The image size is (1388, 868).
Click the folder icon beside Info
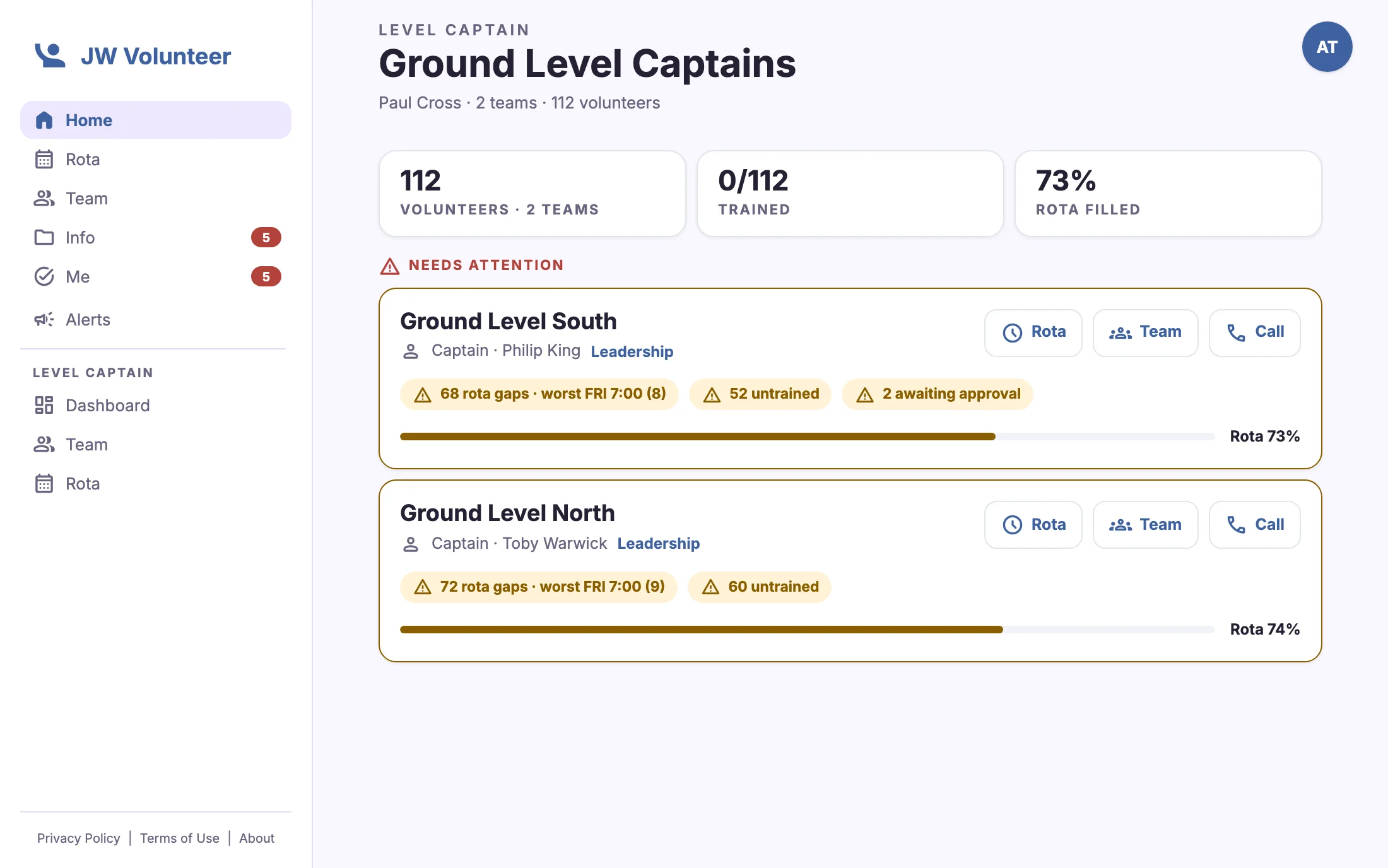(x=44, y=237)
